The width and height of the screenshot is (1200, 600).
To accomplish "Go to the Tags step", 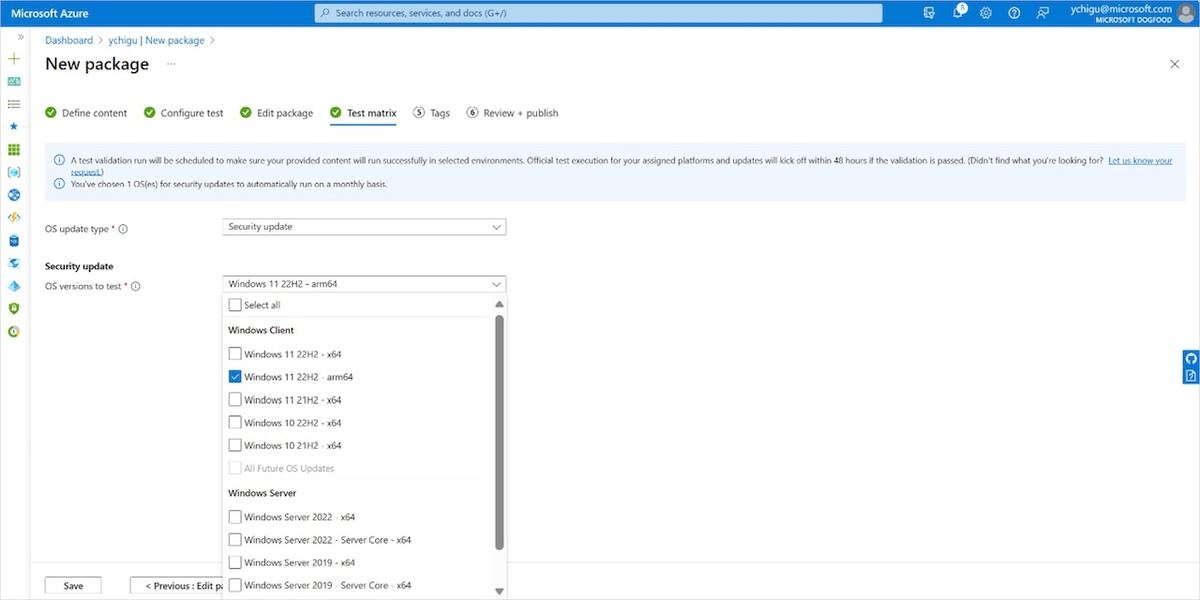I will coord(432,113).
